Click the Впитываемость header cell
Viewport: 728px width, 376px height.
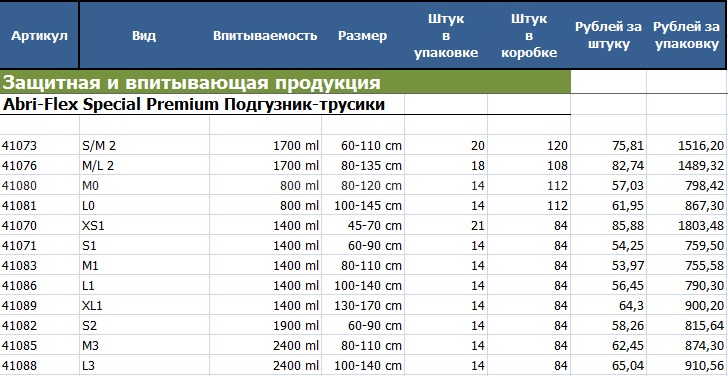click(x=265, y=36)
